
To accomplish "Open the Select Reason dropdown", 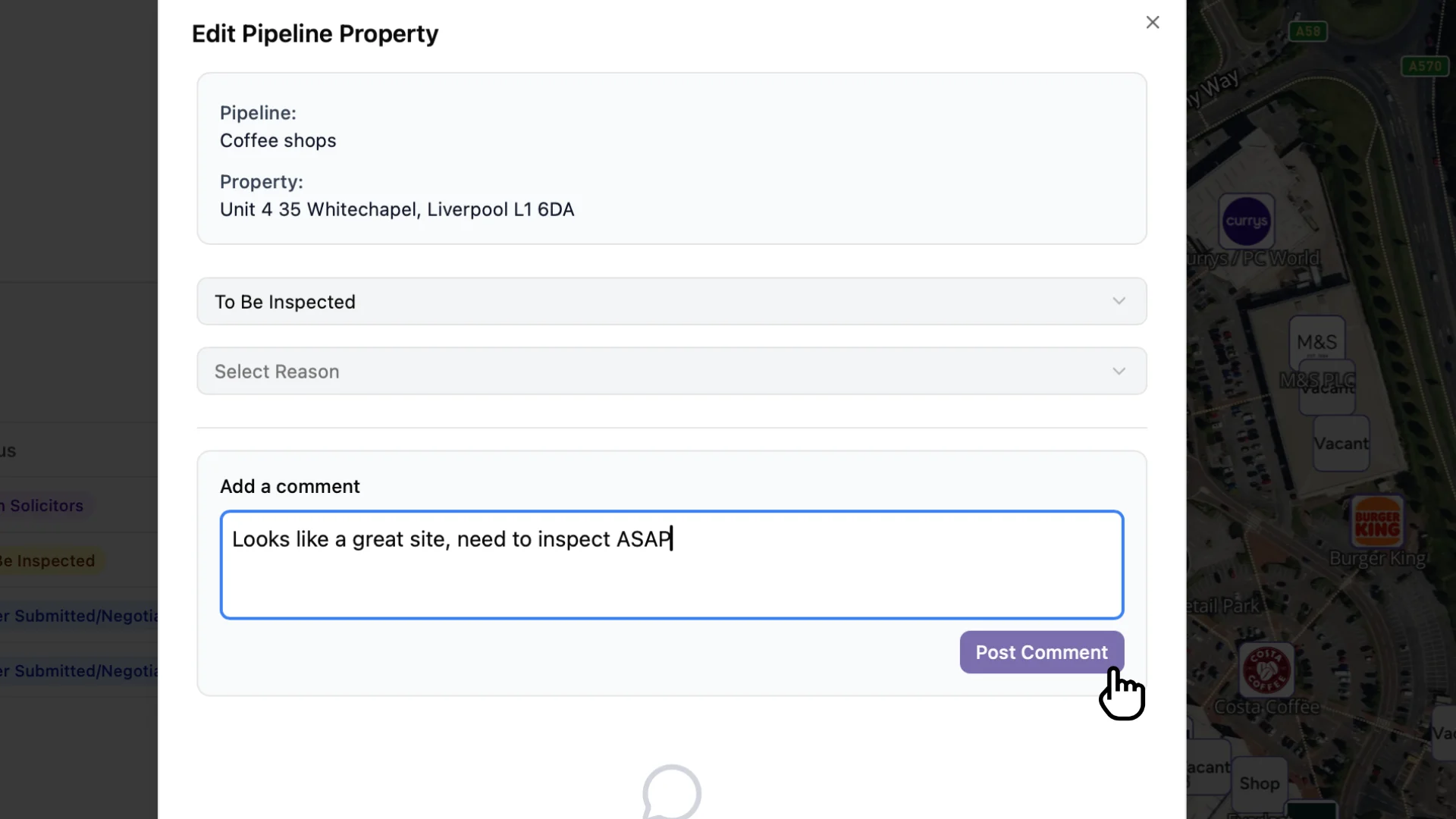I will (x=671, y=371).
